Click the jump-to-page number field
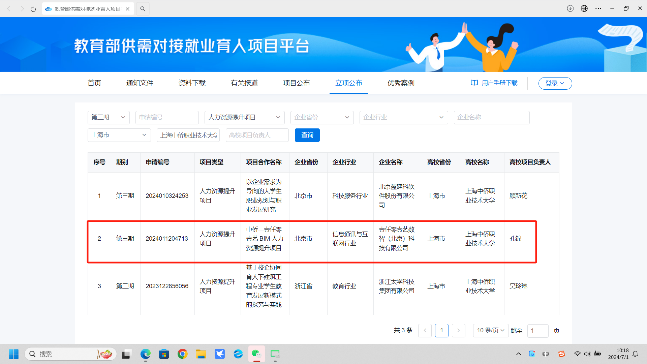The image size is (647, 364). (538, 331)
